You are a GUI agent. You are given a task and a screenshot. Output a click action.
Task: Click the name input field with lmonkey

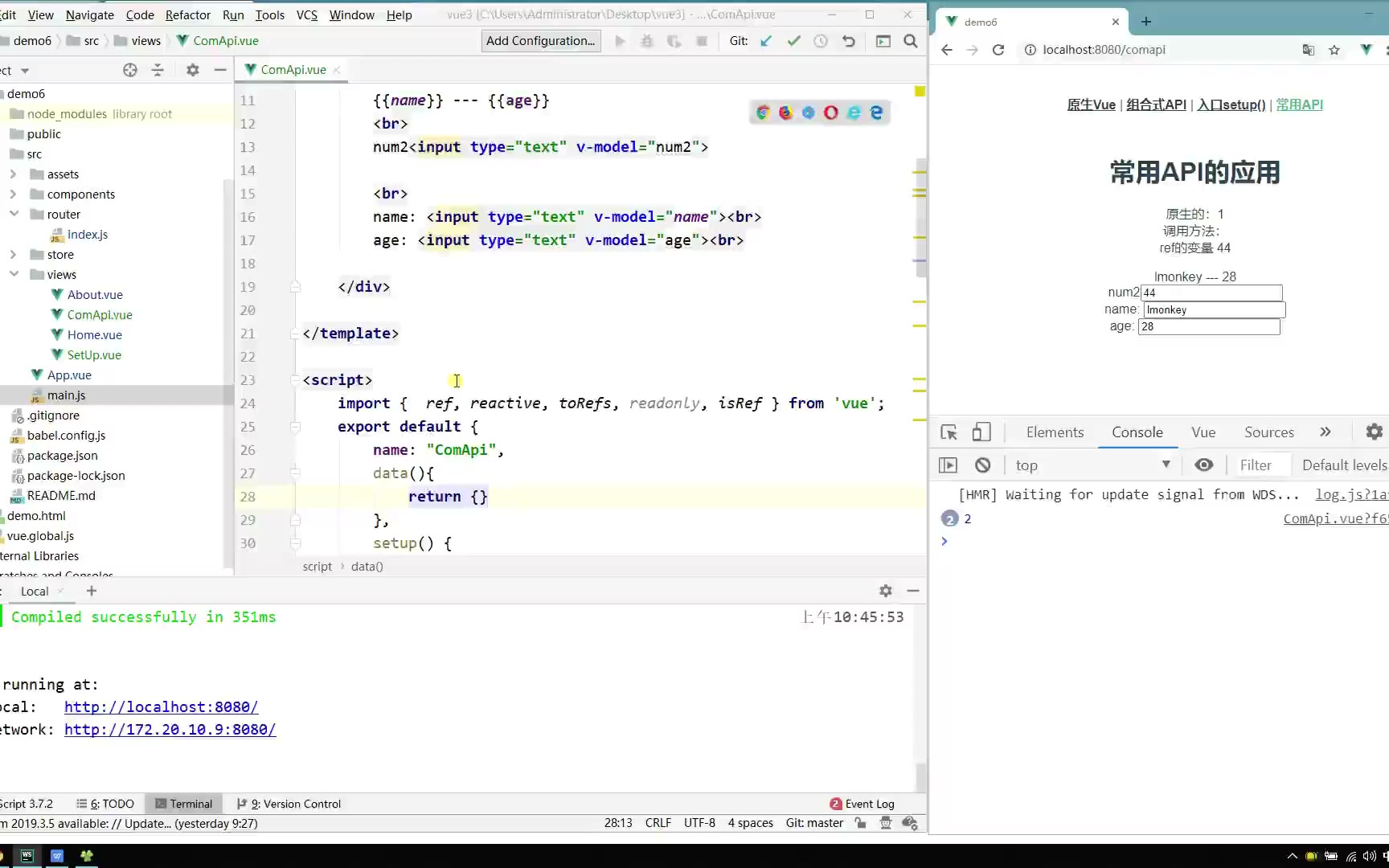1214,310
